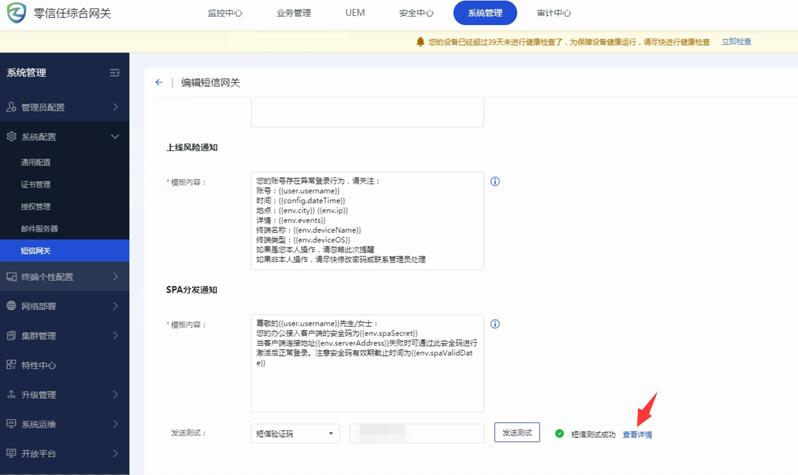Switch to the 监控中心 tab

point(225,13)
